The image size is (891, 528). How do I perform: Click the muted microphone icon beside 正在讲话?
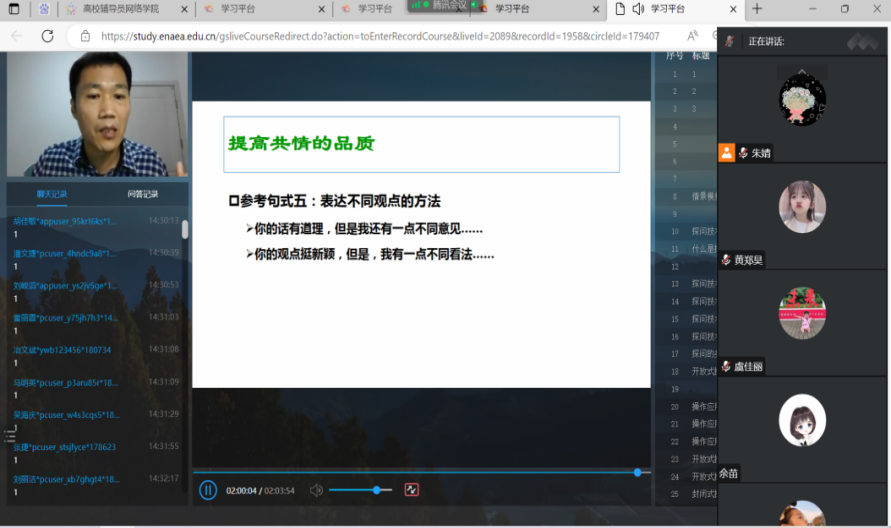click(730, 41)
